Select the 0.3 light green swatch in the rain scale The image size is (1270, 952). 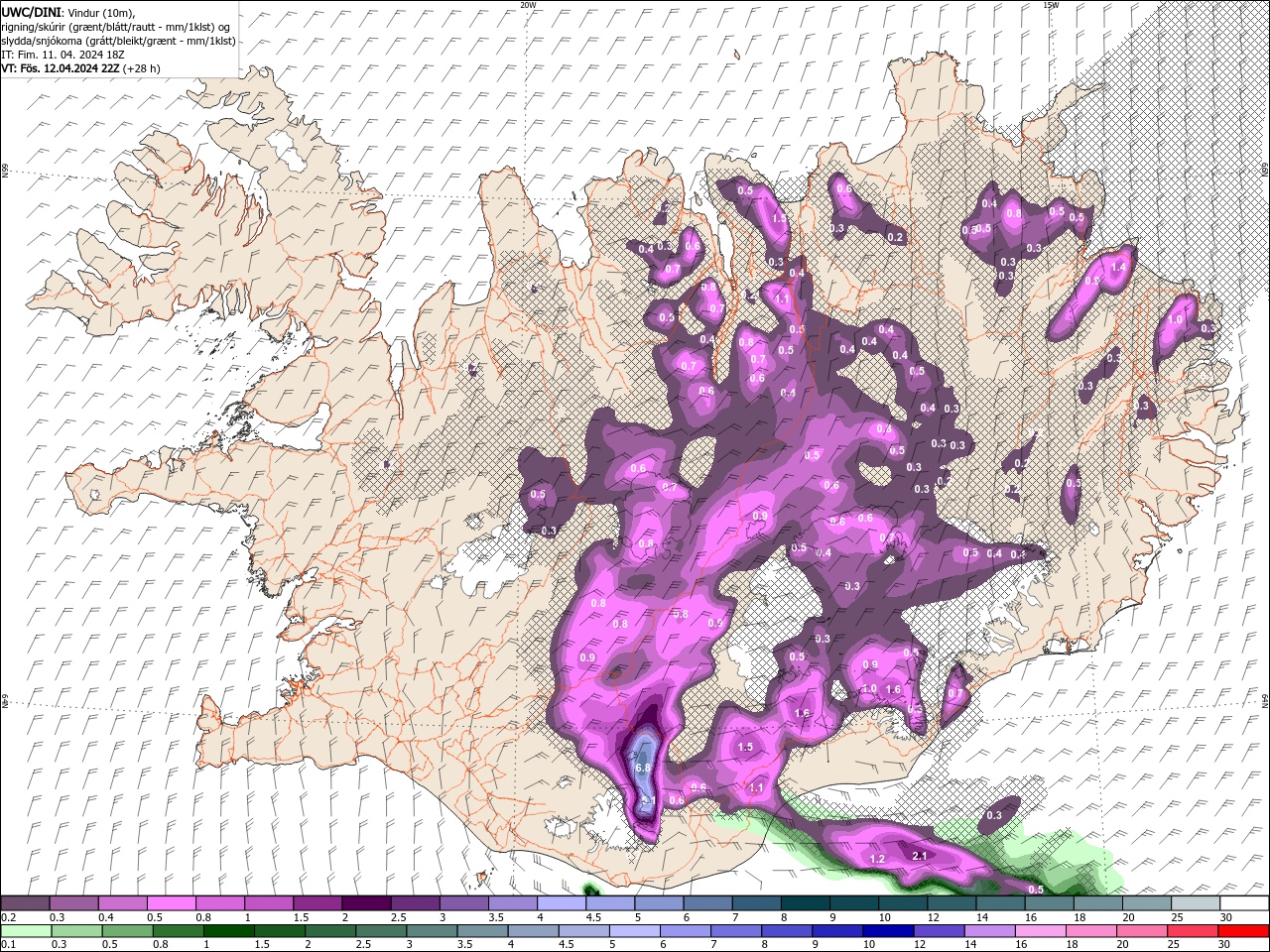76,931
